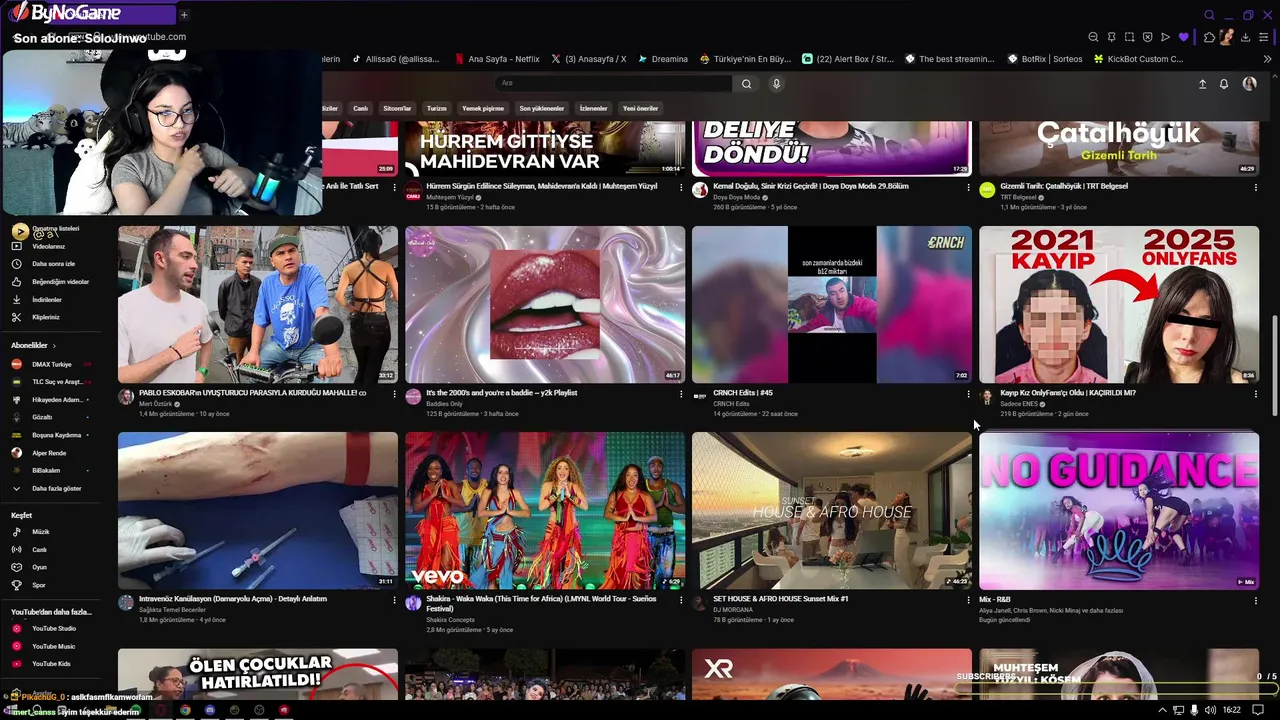Screen dimensions: 1280x720
Task: Expand Daha fazla göster in subscriptions
Action: (56, 489)
